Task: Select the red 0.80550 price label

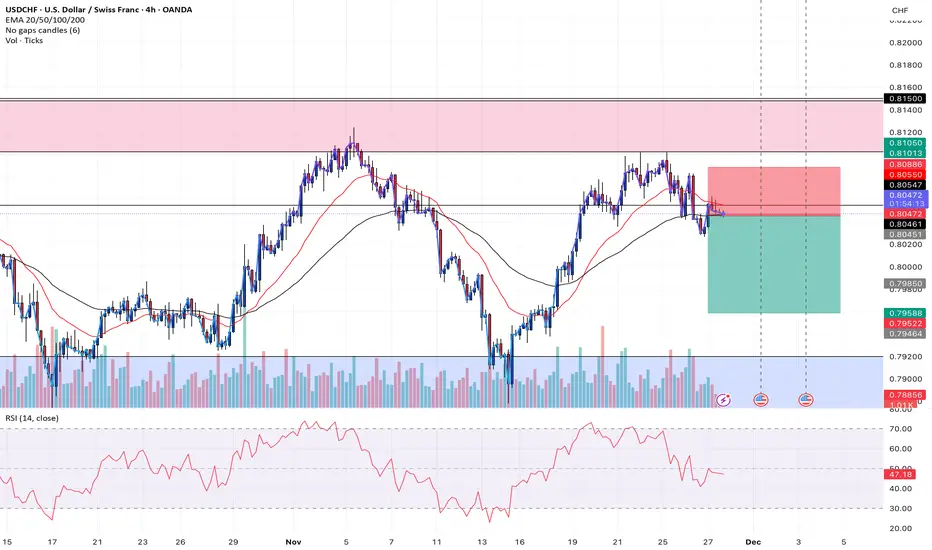Action: [x=905, y=175]
